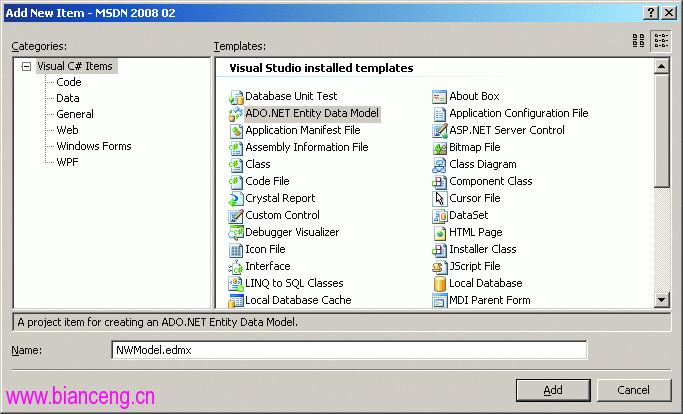The image size is (683, 414).
Task: Select the Application Configuration File icon
Action: pos(440,113)
